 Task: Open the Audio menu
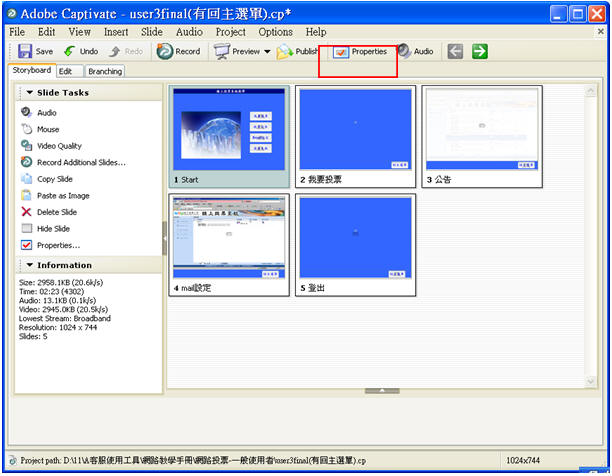tap(189, 32)
